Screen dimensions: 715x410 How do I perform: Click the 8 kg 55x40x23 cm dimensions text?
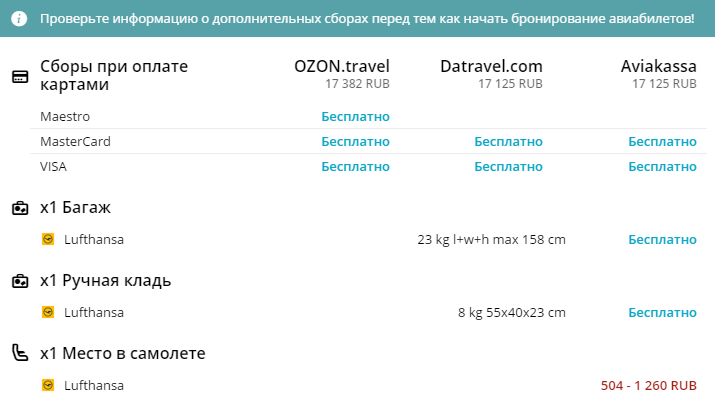tap(511, 312)
